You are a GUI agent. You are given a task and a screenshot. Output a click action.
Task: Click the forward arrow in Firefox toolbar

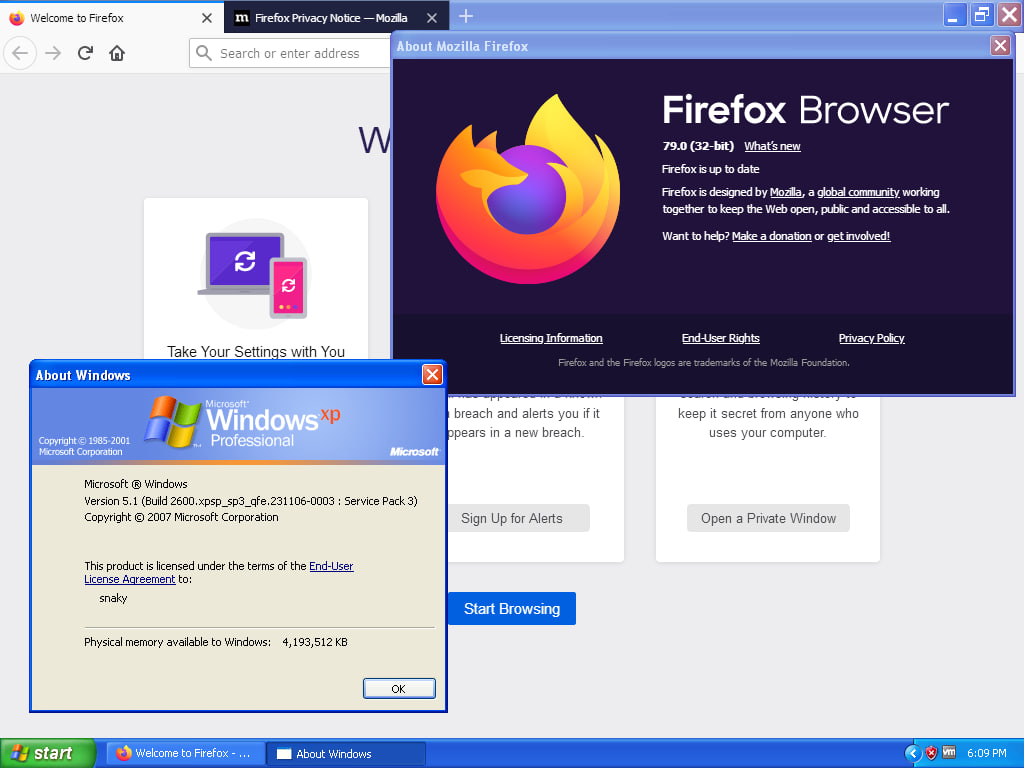53,53
